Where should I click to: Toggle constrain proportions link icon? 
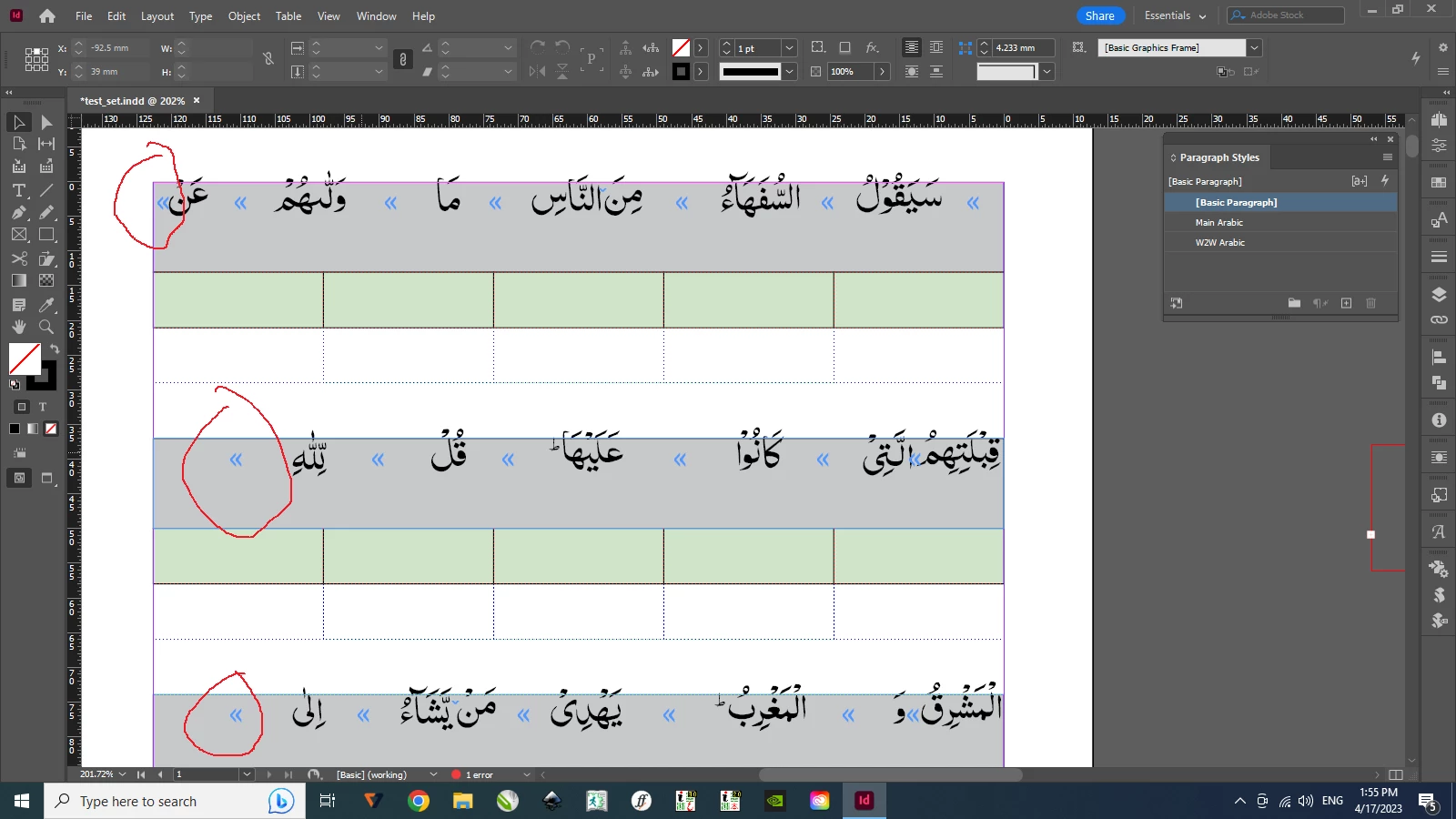click(268, 59)
